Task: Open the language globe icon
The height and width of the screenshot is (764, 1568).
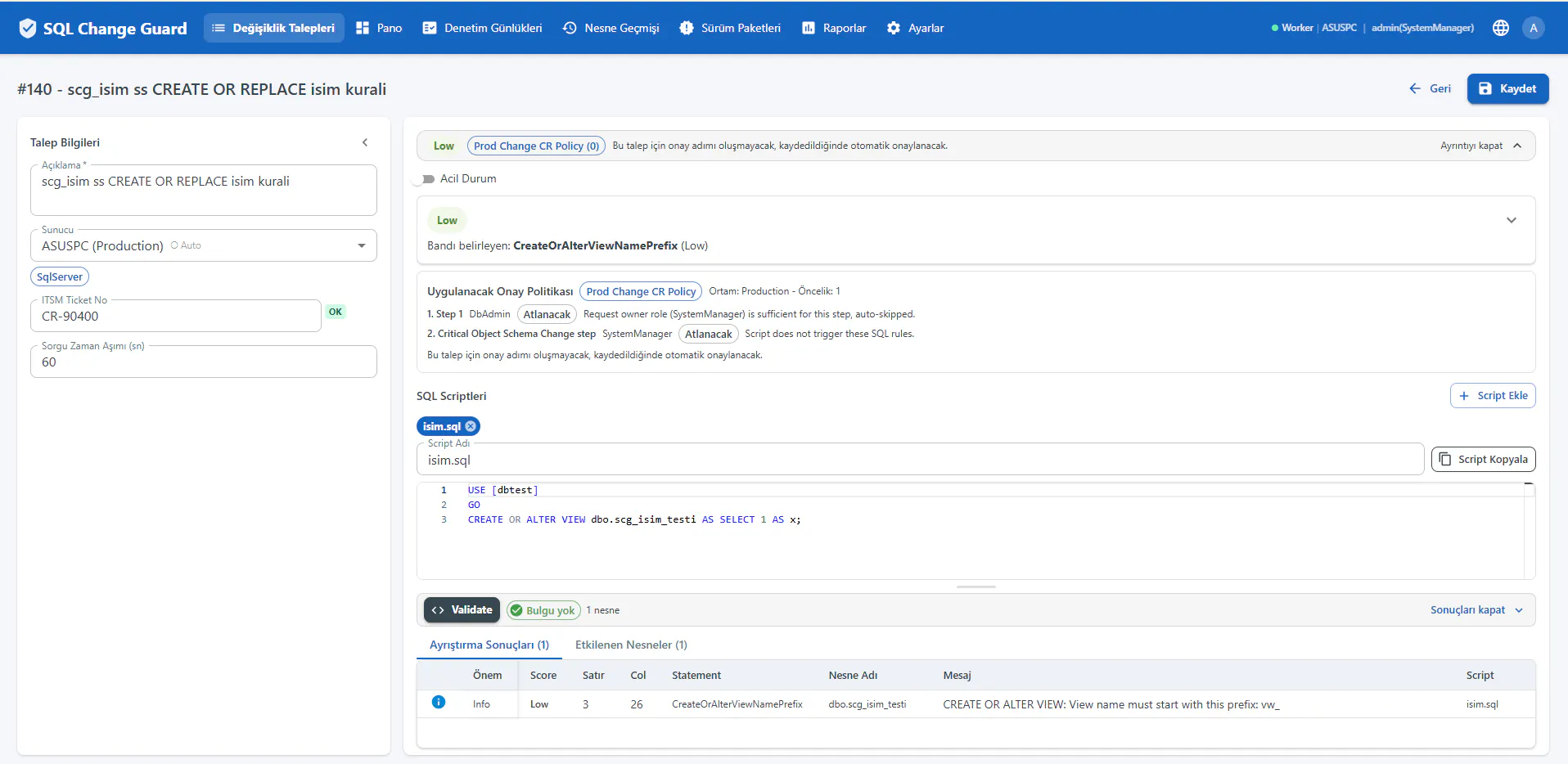Action: coord(1500,28)
